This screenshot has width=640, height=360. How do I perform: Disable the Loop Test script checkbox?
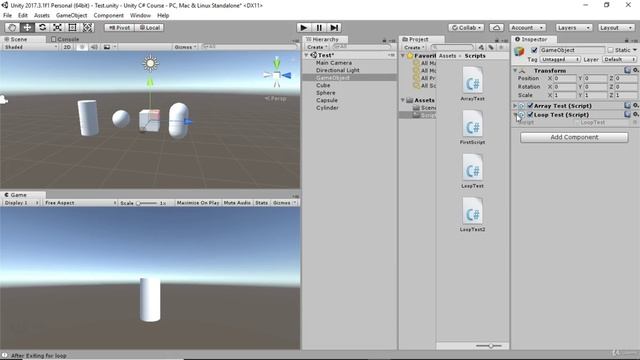(x=530, y=115)
